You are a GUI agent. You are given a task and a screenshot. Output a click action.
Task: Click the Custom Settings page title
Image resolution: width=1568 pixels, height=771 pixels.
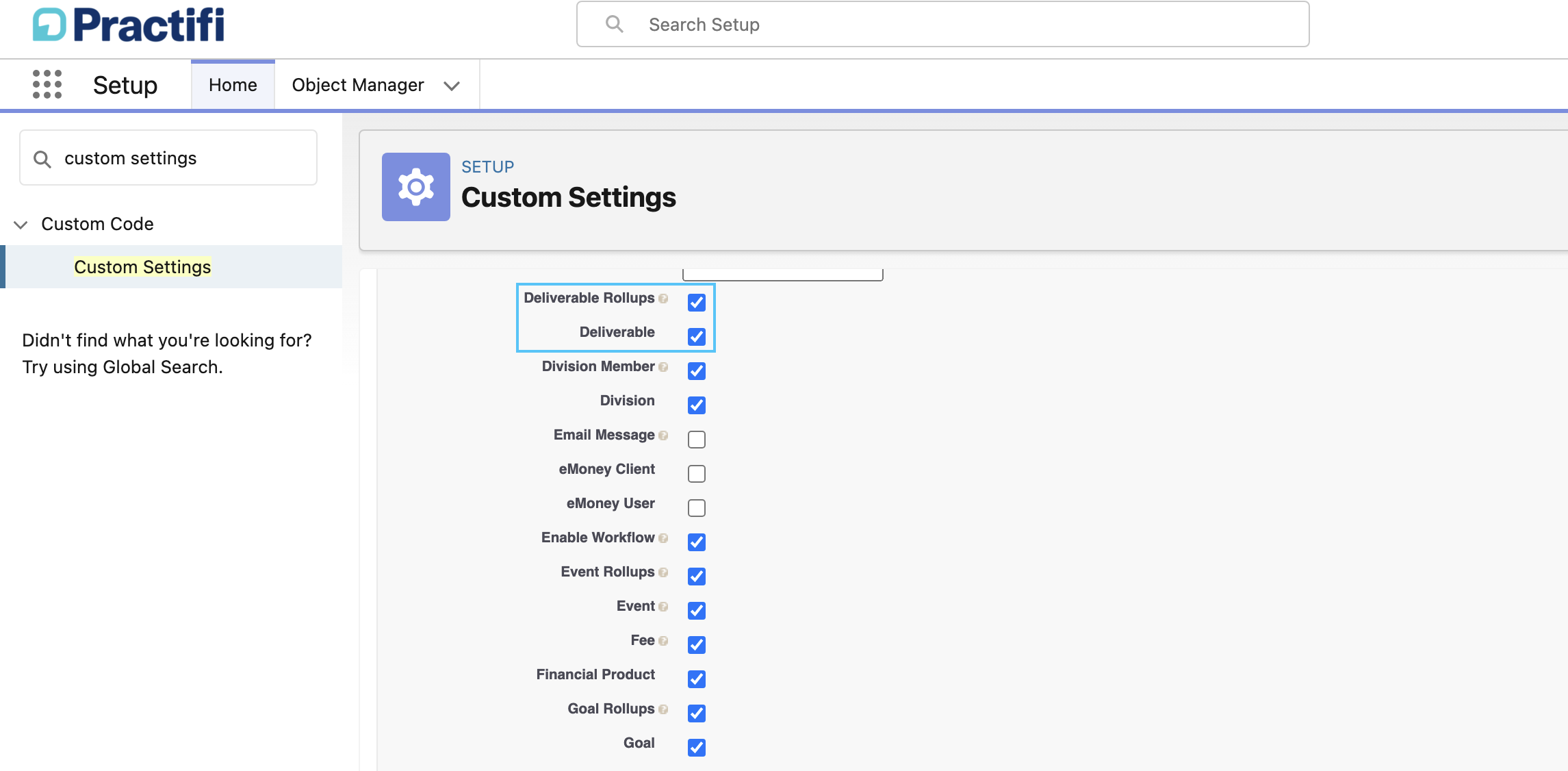pos(569,197)
